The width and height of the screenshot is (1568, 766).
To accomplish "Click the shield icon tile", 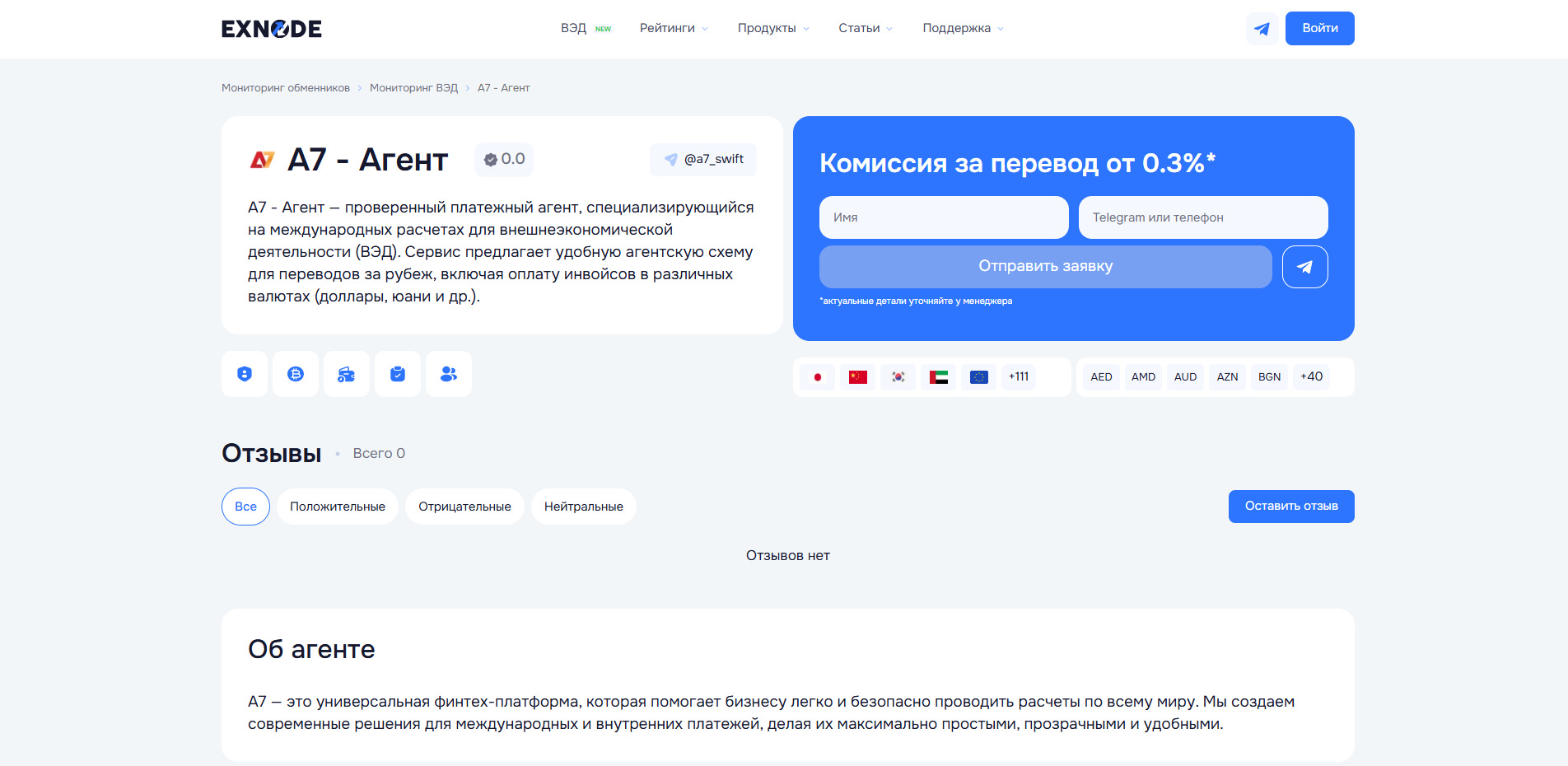I will pos(245,374).
